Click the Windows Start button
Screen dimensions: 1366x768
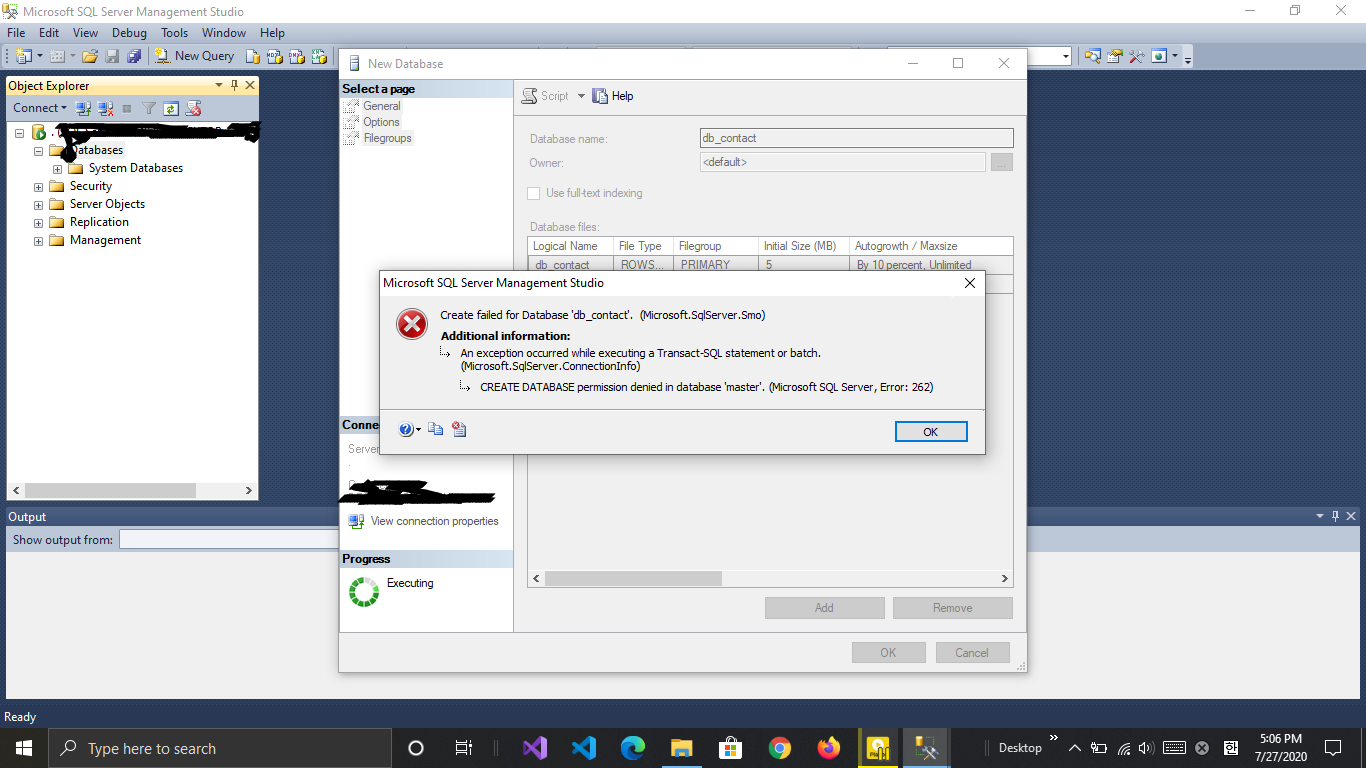[x=24, y=748]
